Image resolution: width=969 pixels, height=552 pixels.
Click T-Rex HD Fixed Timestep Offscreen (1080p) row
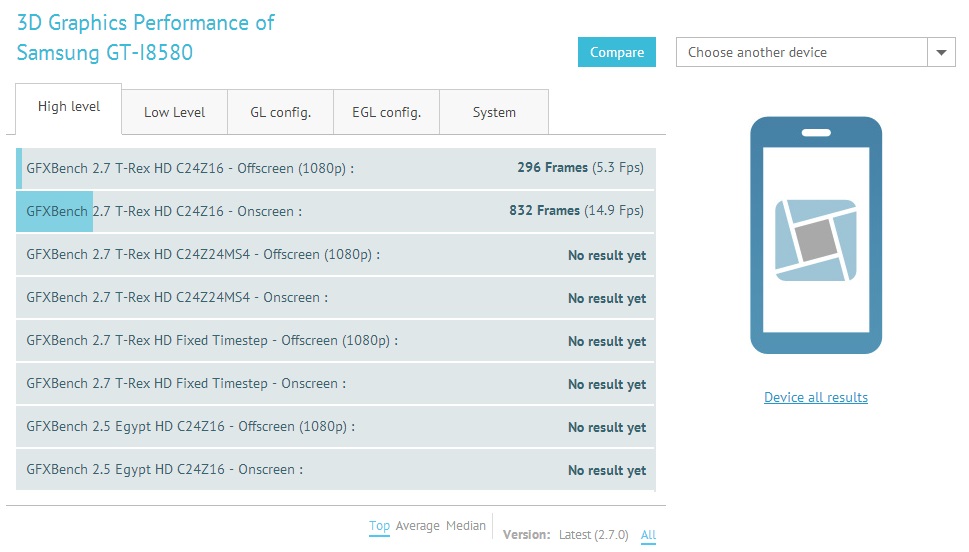coord(336,341)
